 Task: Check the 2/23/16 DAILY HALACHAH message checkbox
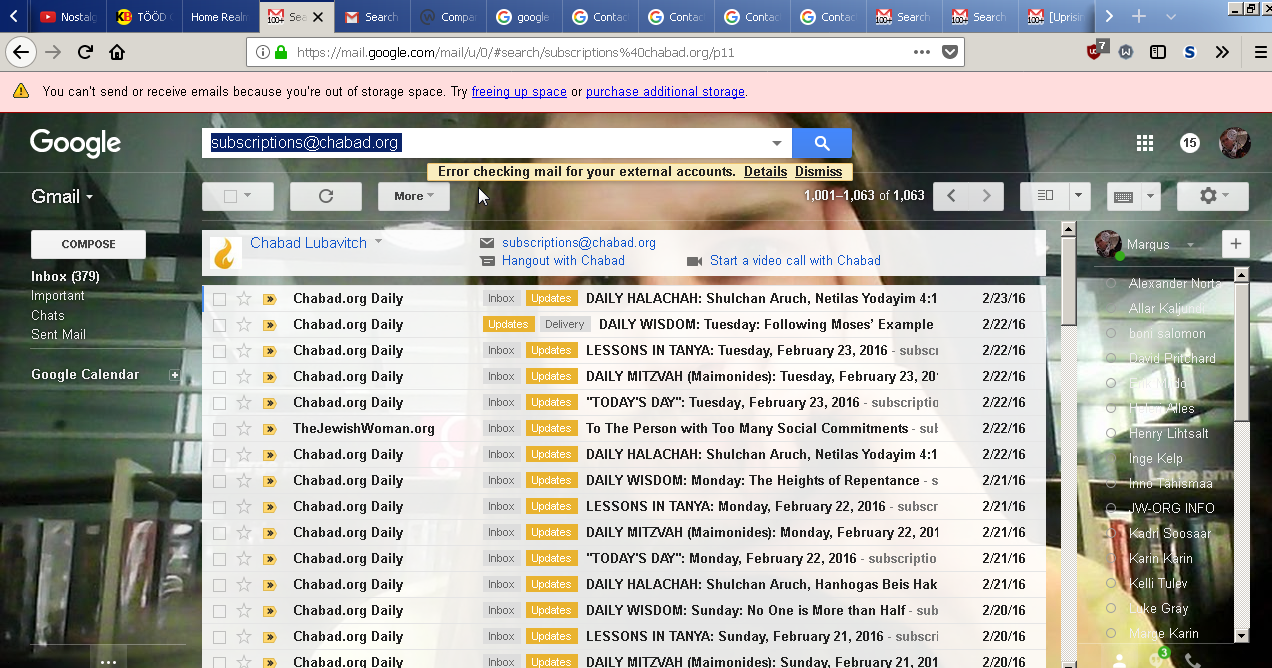click(219, 298)
